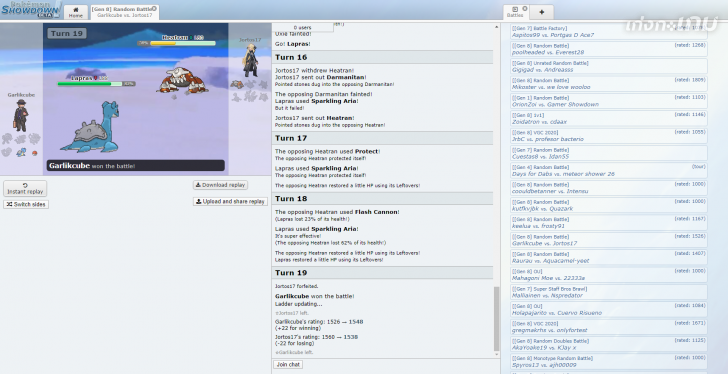Screen dimensions: 728x374
Task: Click the Instant replay button
Action: click(25, 188)
